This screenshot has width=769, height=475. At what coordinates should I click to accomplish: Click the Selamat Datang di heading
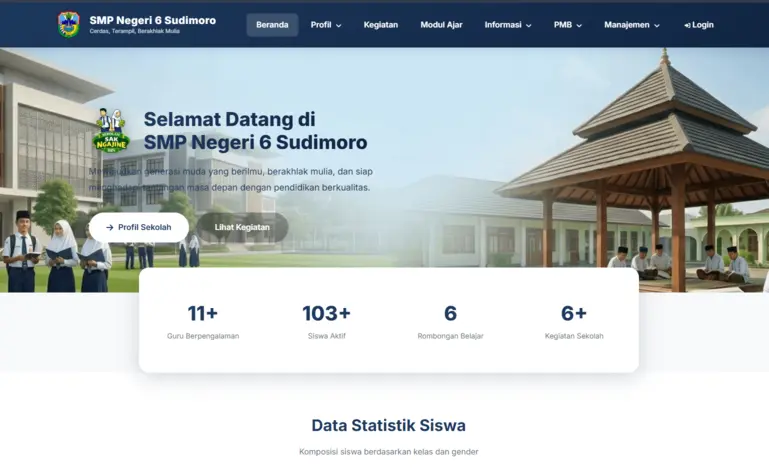(230, 119)
